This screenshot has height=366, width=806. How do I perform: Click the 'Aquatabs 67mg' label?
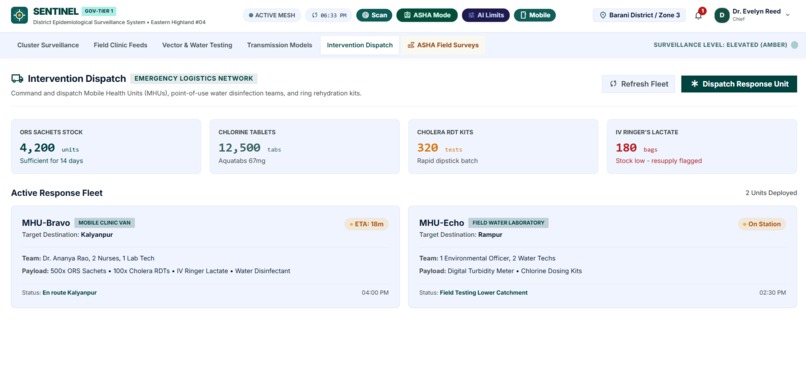241,161
